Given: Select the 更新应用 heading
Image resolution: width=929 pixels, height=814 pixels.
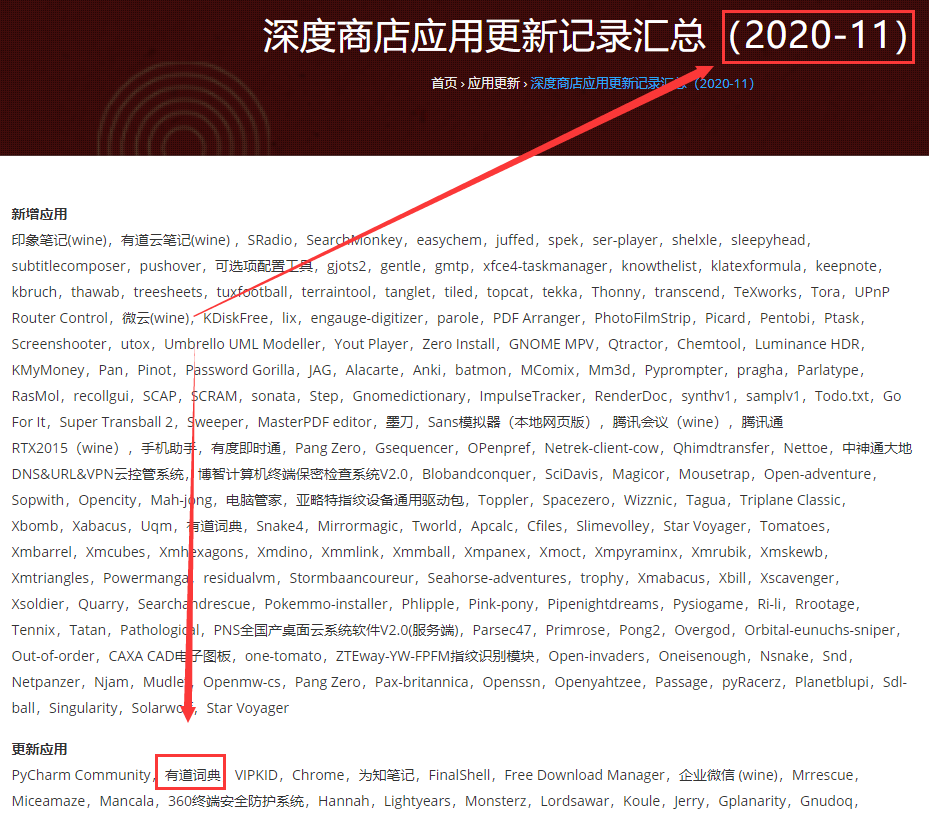Looking at the screenshot, I should pos(39,749).
